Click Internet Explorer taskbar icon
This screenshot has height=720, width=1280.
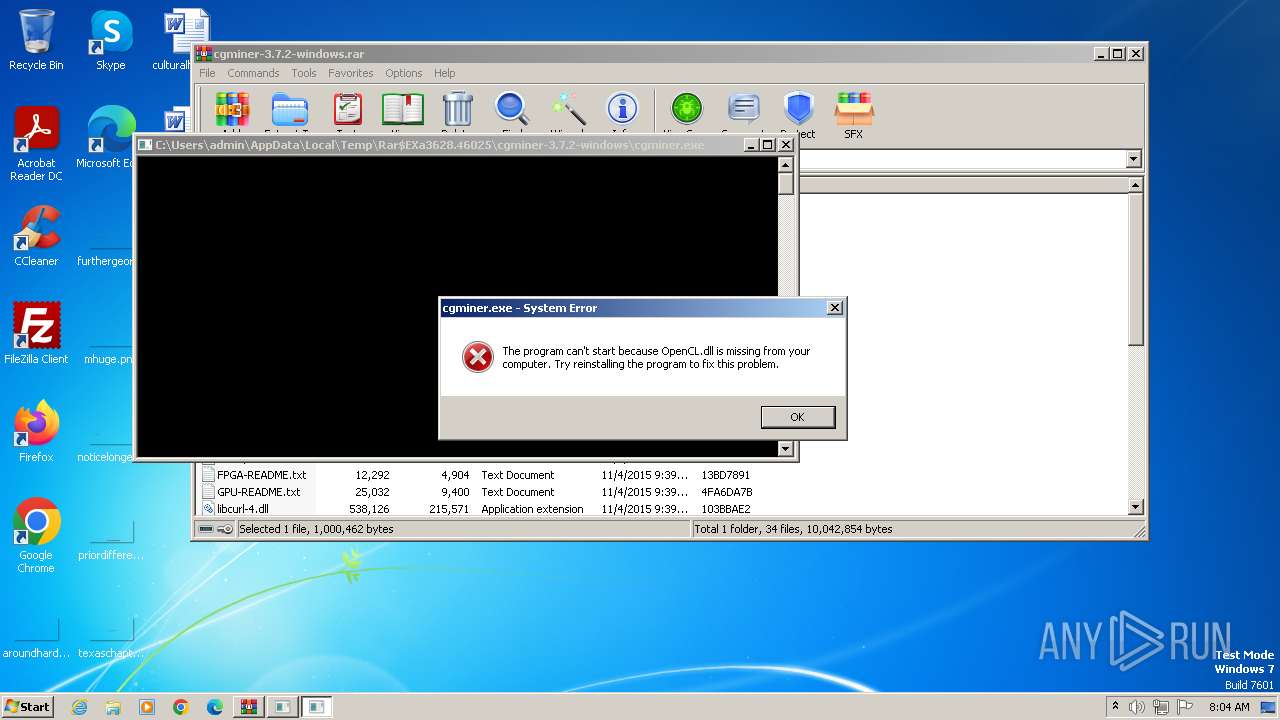coord(79,707)
